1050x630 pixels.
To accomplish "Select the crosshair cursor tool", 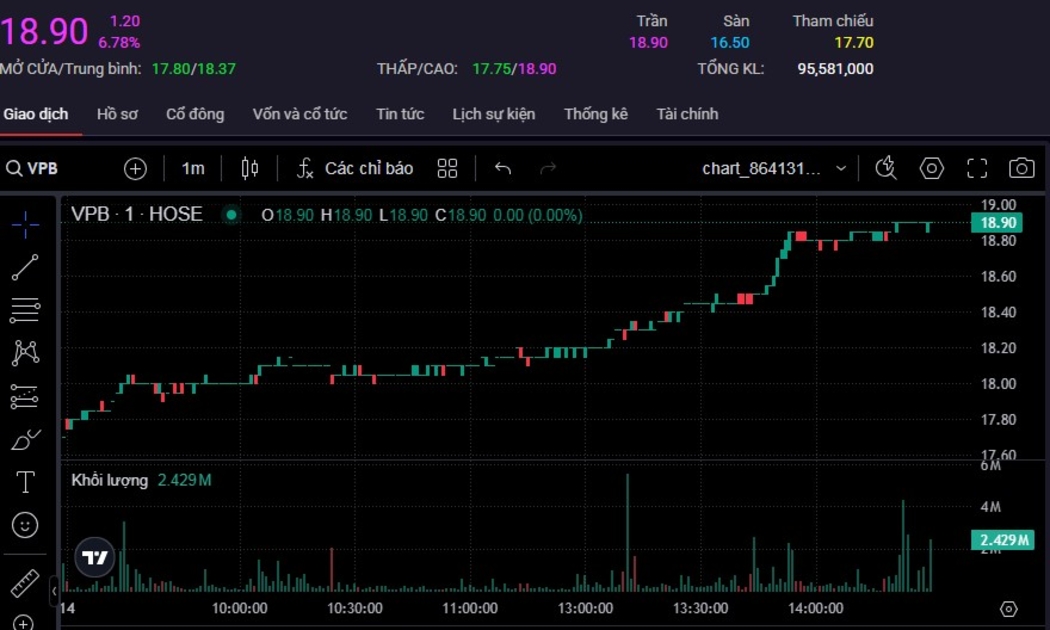I will pyautogui.click(x=25, y=224).
